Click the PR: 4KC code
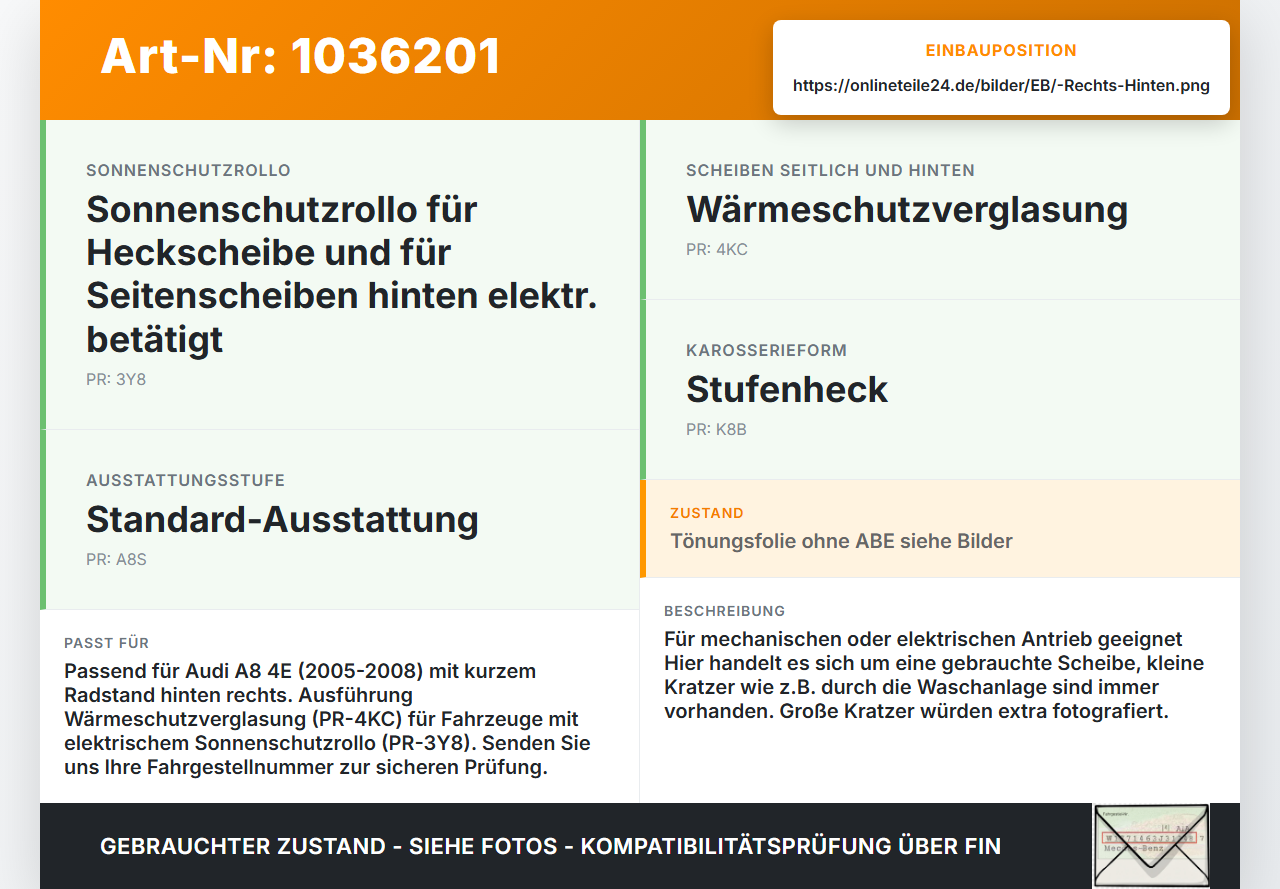The image size is (1280, 889). click(x=717, y=250)
